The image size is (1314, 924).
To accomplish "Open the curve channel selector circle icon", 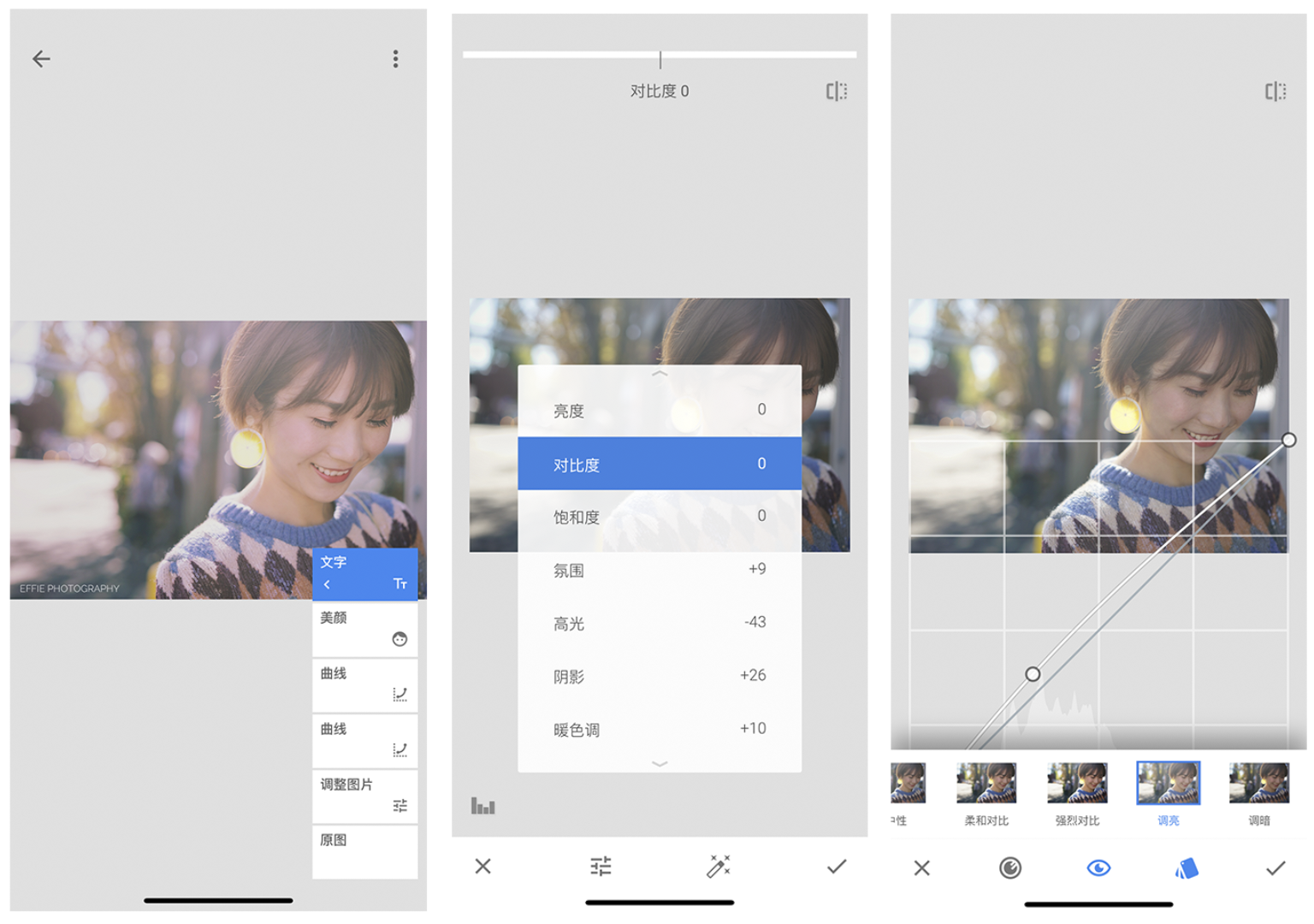I will pyautogui.click(x=1009, y=868).
